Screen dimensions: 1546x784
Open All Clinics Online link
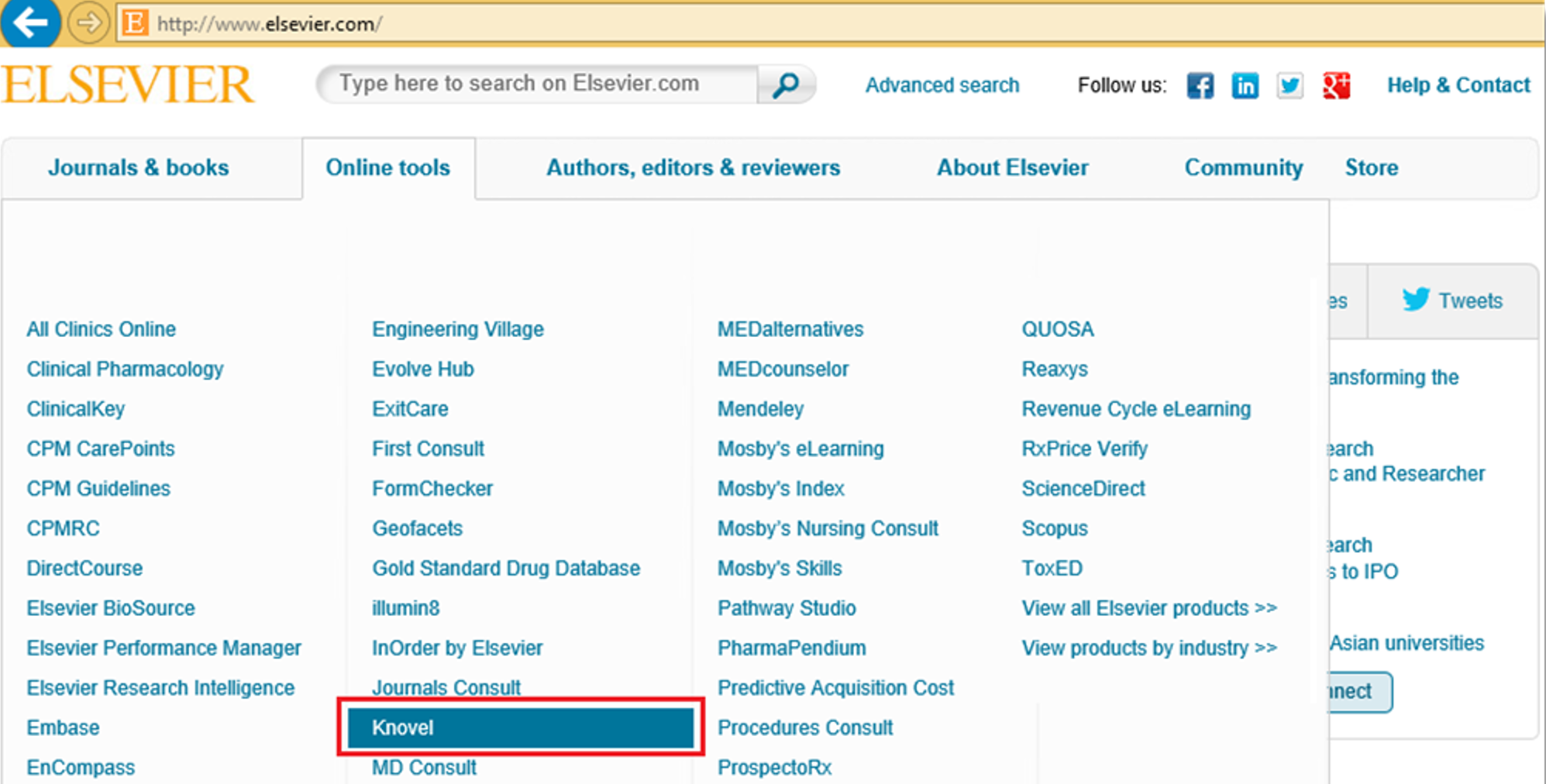(102, 329)
